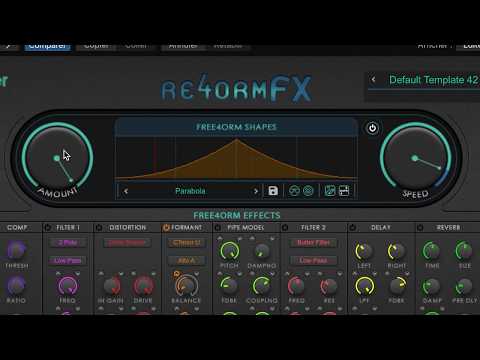Enable the DISTORTION effect power toggle
Image resolution: width=480 pixels, height=360 pixels.
pyautogui.click(x=99, y=228)
